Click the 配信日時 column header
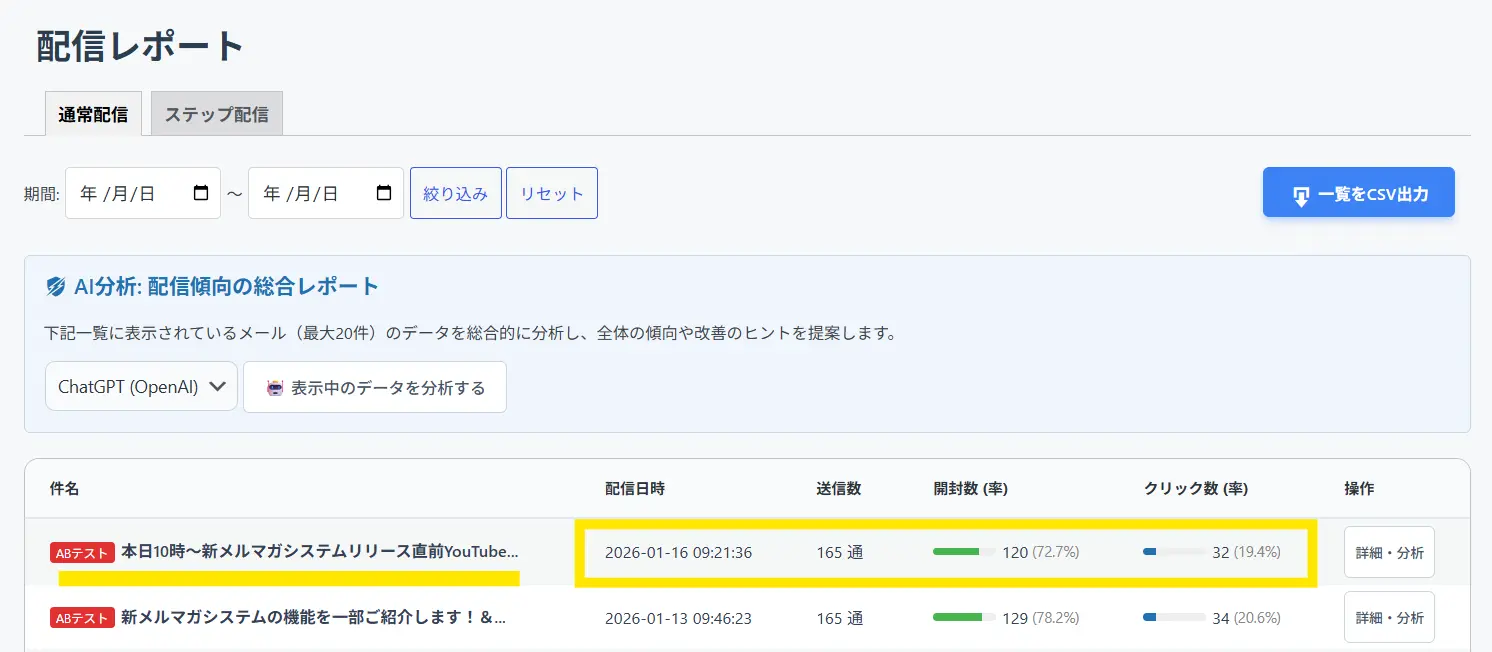 pos(634,489)
